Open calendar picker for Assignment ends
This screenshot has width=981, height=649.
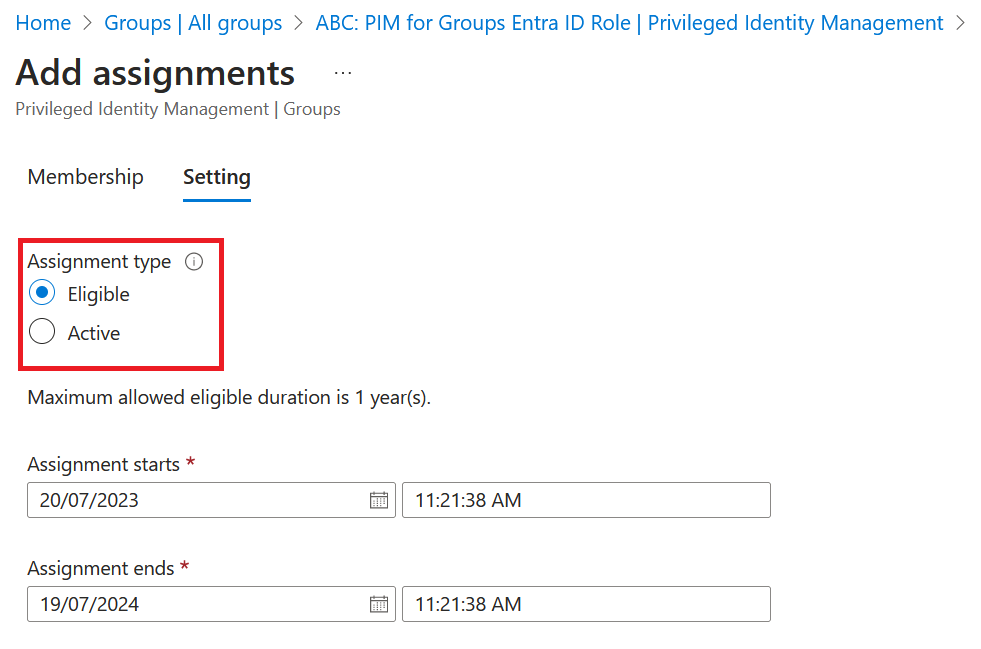pyautogui.click(x=379, y=604)
